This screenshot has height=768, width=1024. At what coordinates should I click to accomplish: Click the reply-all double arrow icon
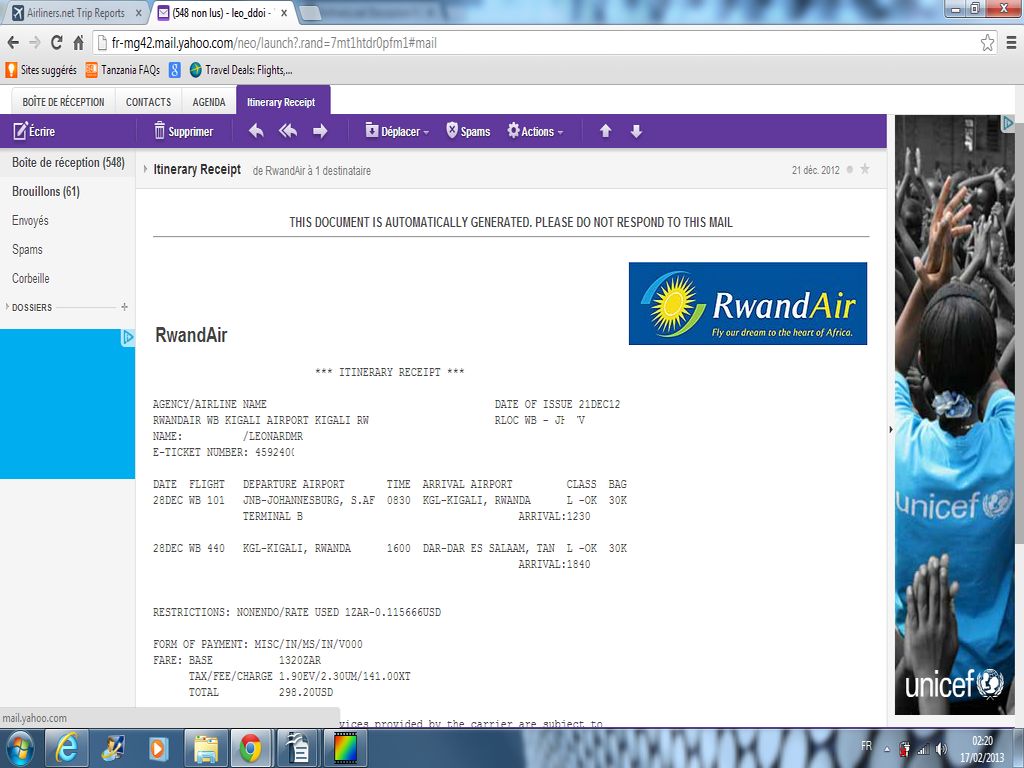[x=288, y=131]
